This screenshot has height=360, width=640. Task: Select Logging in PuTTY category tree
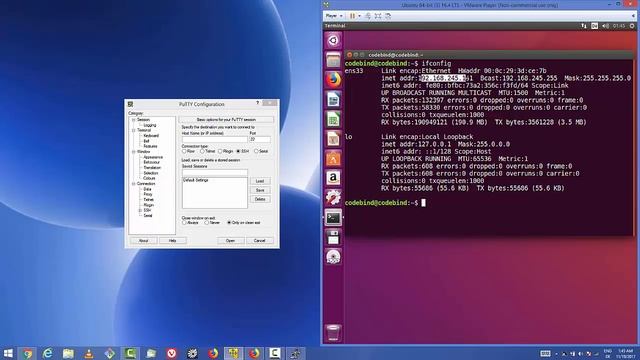click(x=150, y=125)
